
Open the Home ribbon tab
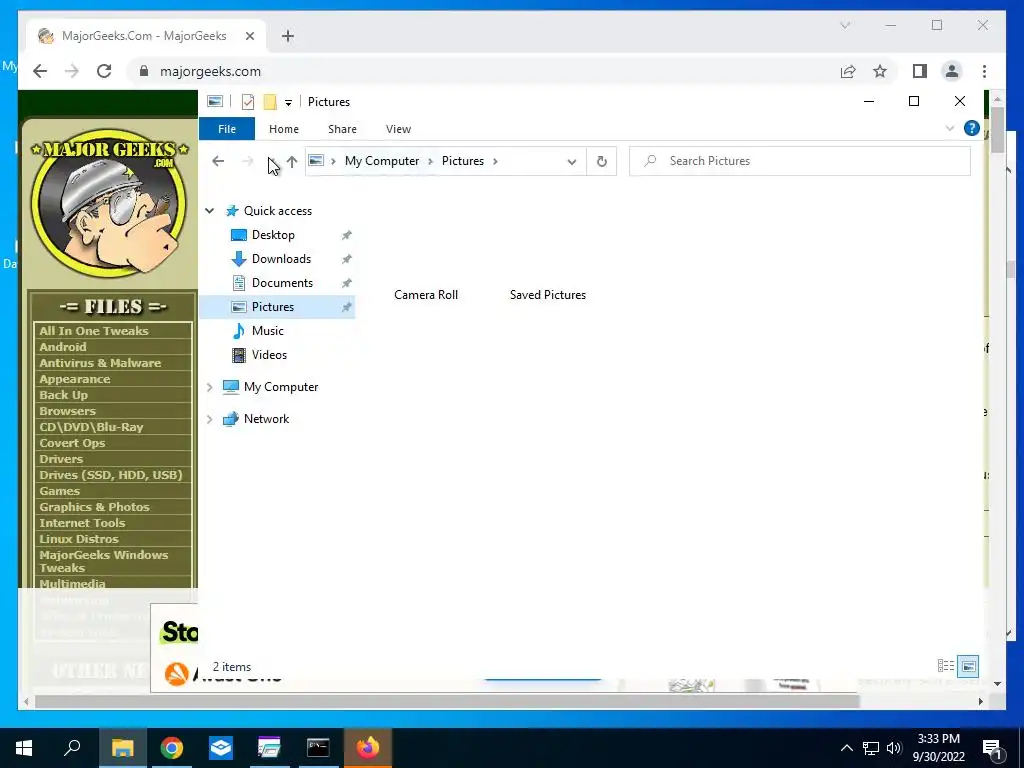point(283,129)
